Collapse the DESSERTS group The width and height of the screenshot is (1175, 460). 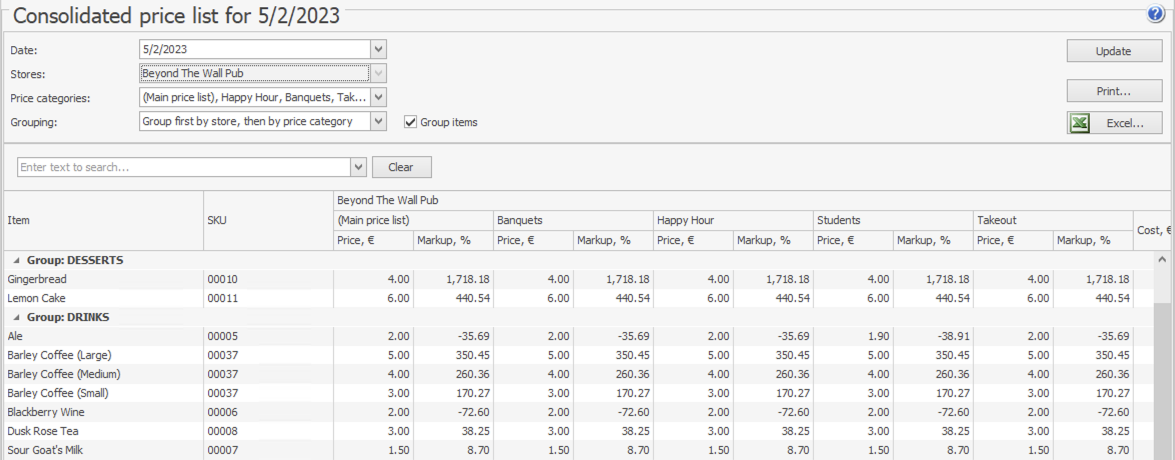[x=15, y=260]
